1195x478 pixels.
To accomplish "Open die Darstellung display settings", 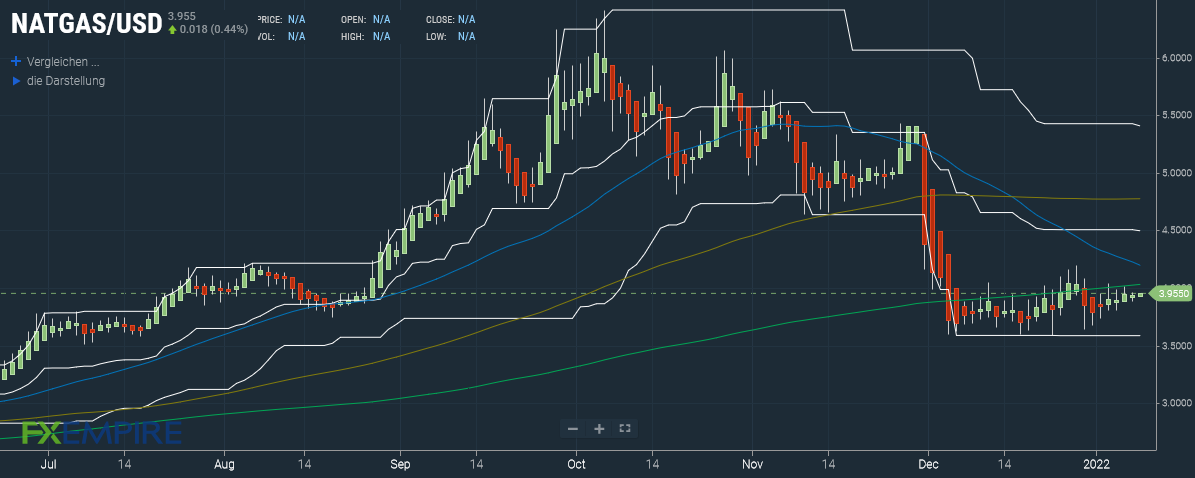I will (x=66, y=80).
